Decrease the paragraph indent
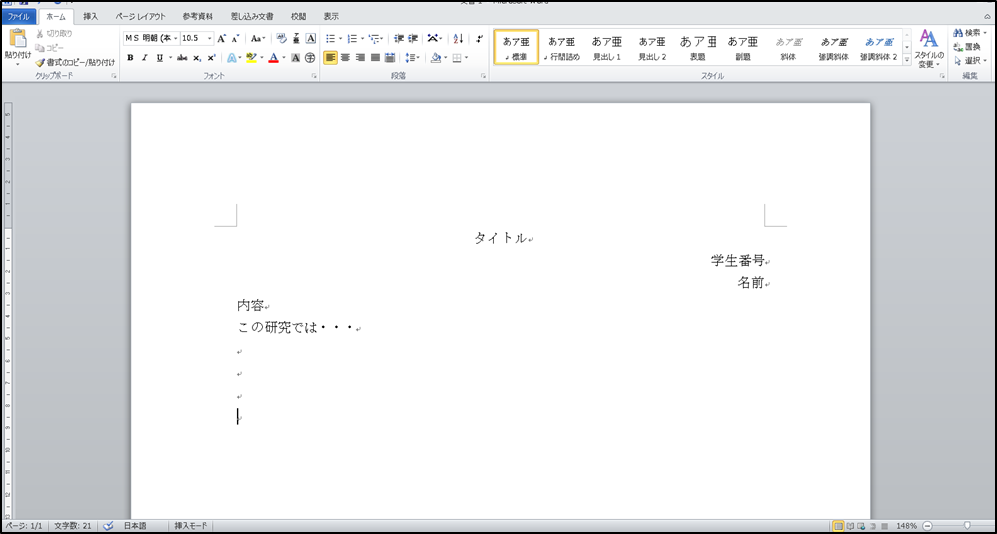This screenshot has width=997, height=534. coord(399,39)
